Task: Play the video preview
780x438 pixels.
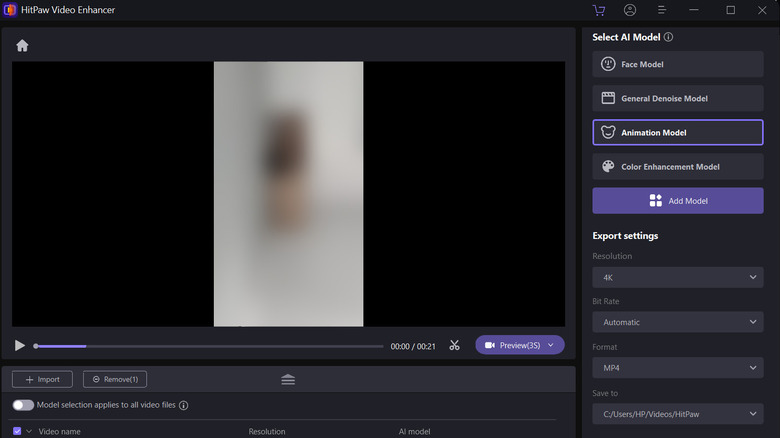Action: pyautogui.click(x=20, y=345)
